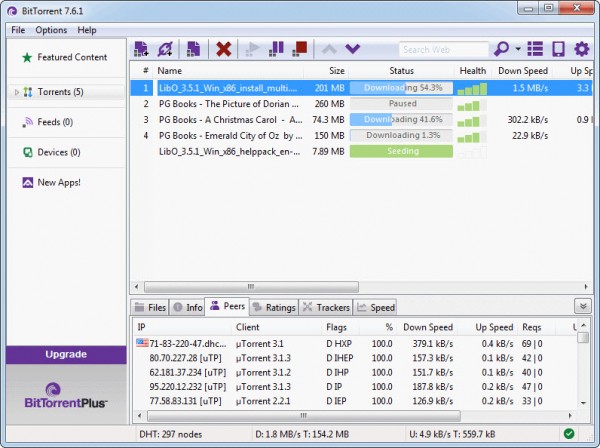Sort torrents by Health column
Viewport: 600px width, 448px height.
point(473,71)
